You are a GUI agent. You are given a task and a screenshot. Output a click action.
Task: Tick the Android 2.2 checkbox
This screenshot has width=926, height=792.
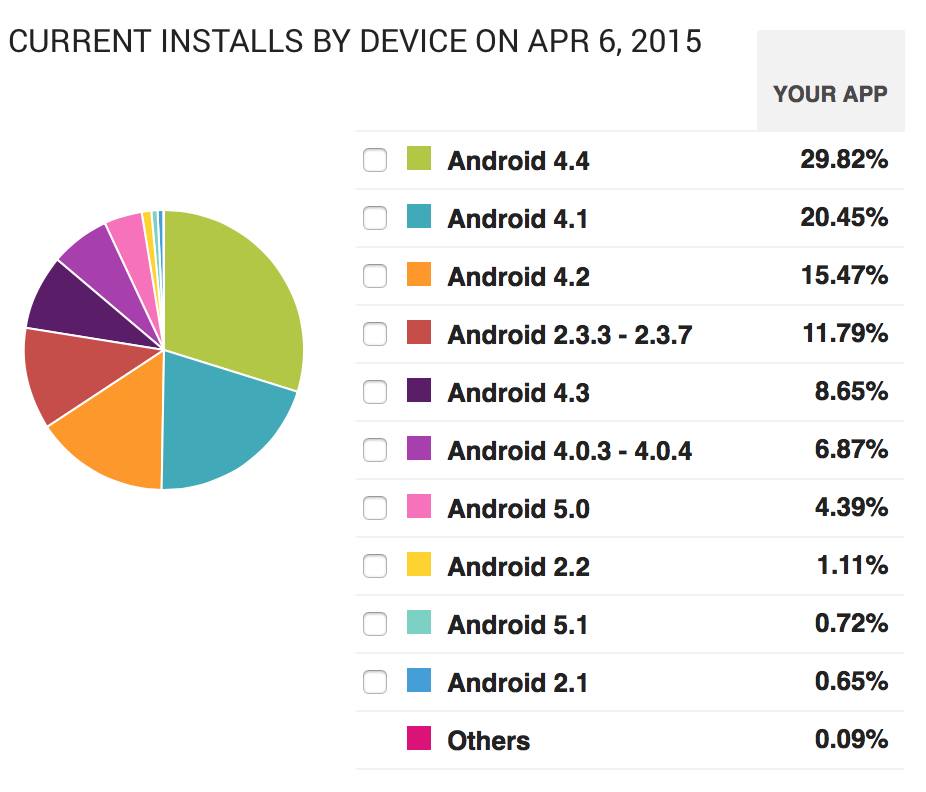(x=375, y=566)
